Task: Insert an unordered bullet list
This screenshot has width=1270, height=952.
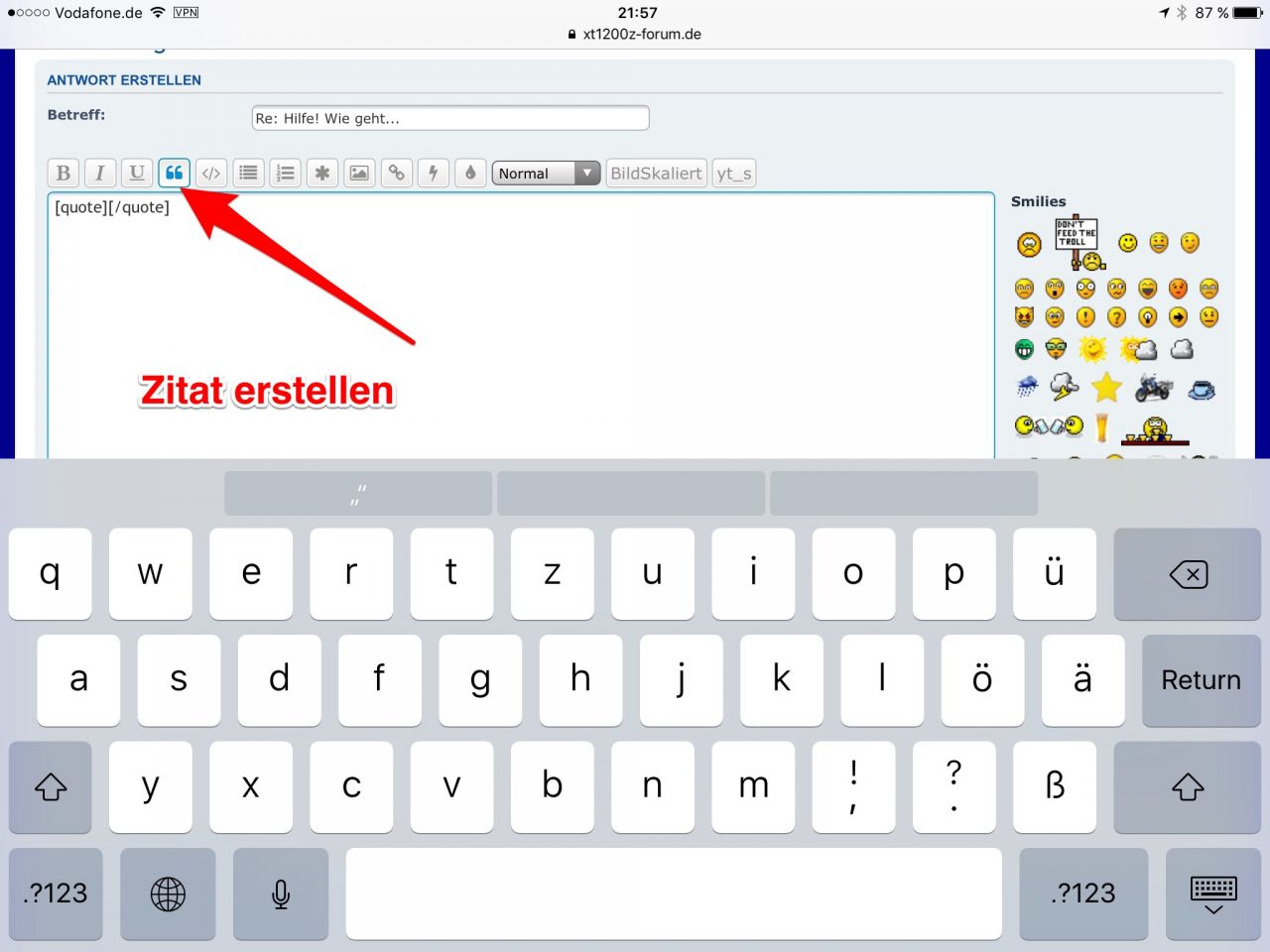Action: (x=248, y=173)
